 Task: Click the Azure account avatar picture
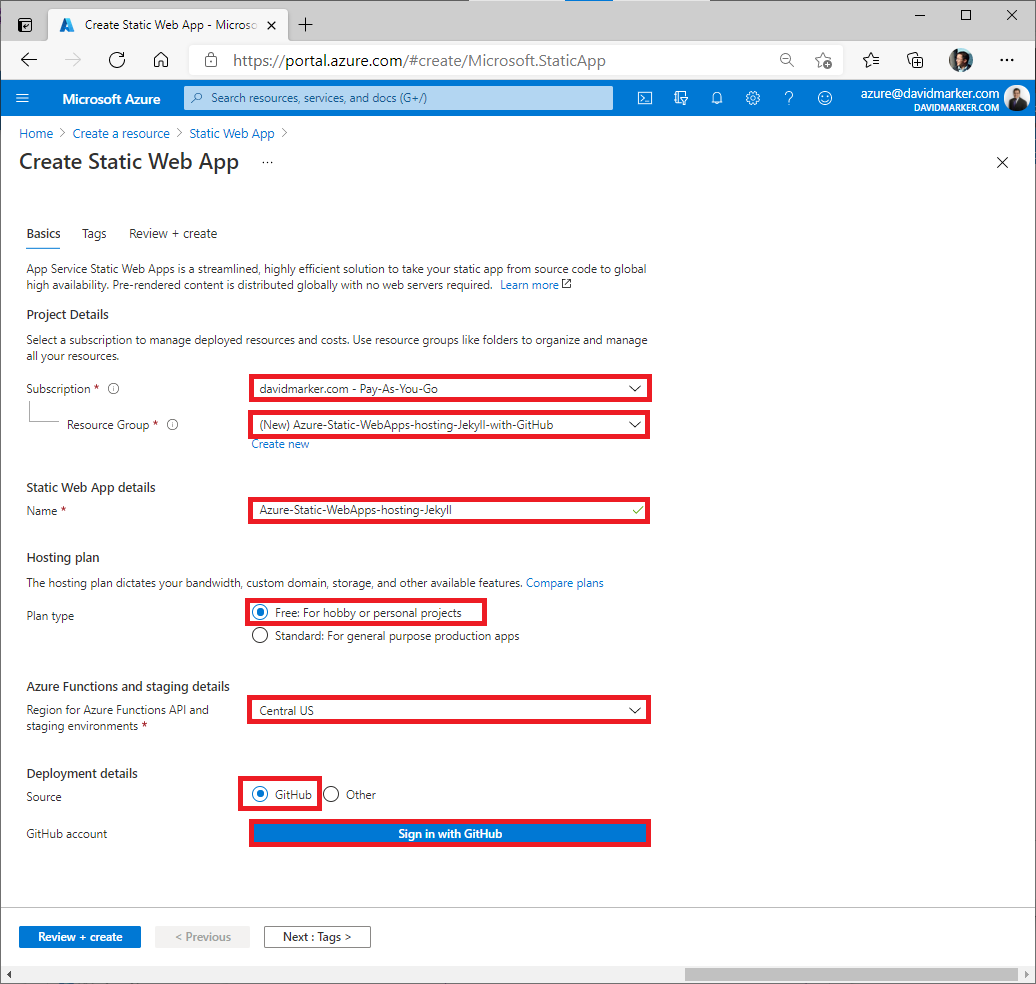(x=1016, y=98)
